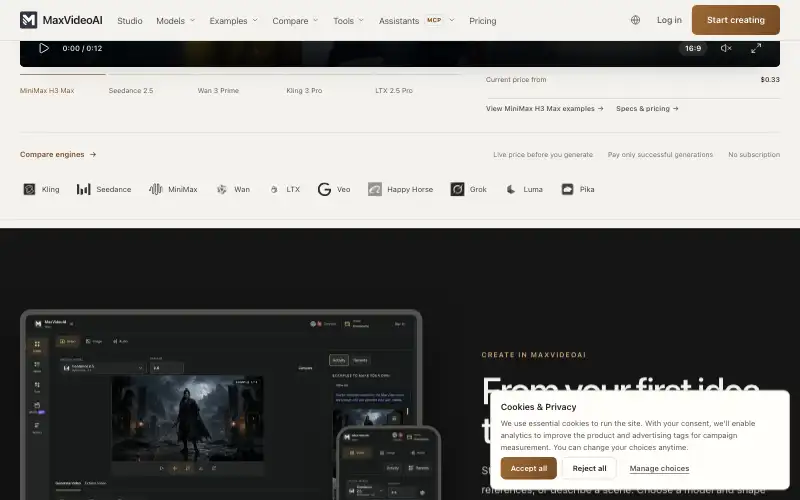Click 'Pay only successful generations' text

click(660, 154)
